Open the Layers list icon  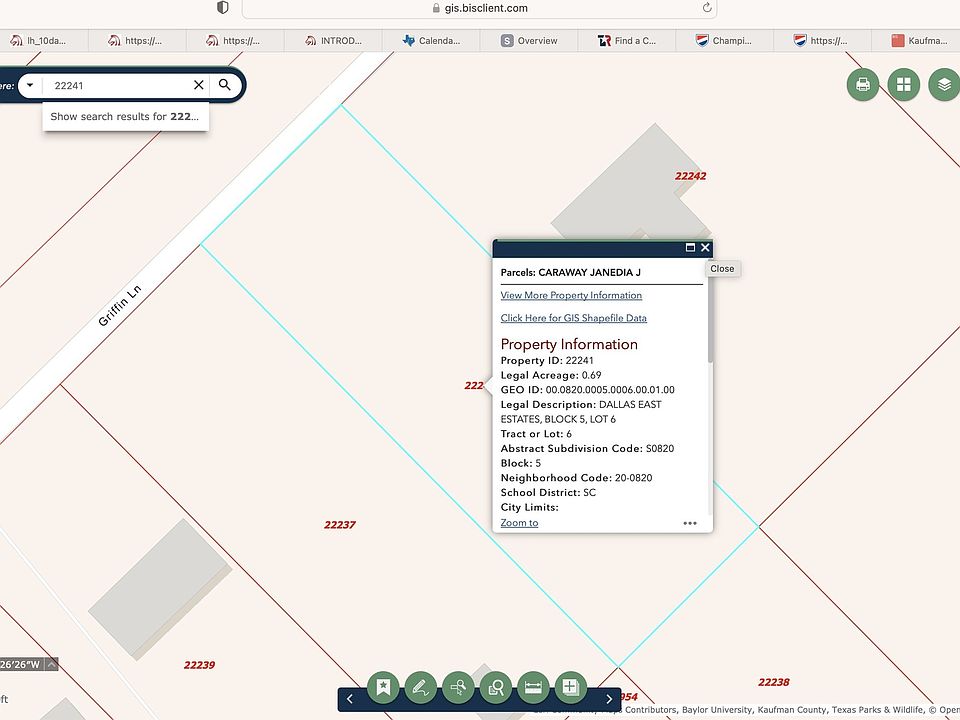coord(943,85)
